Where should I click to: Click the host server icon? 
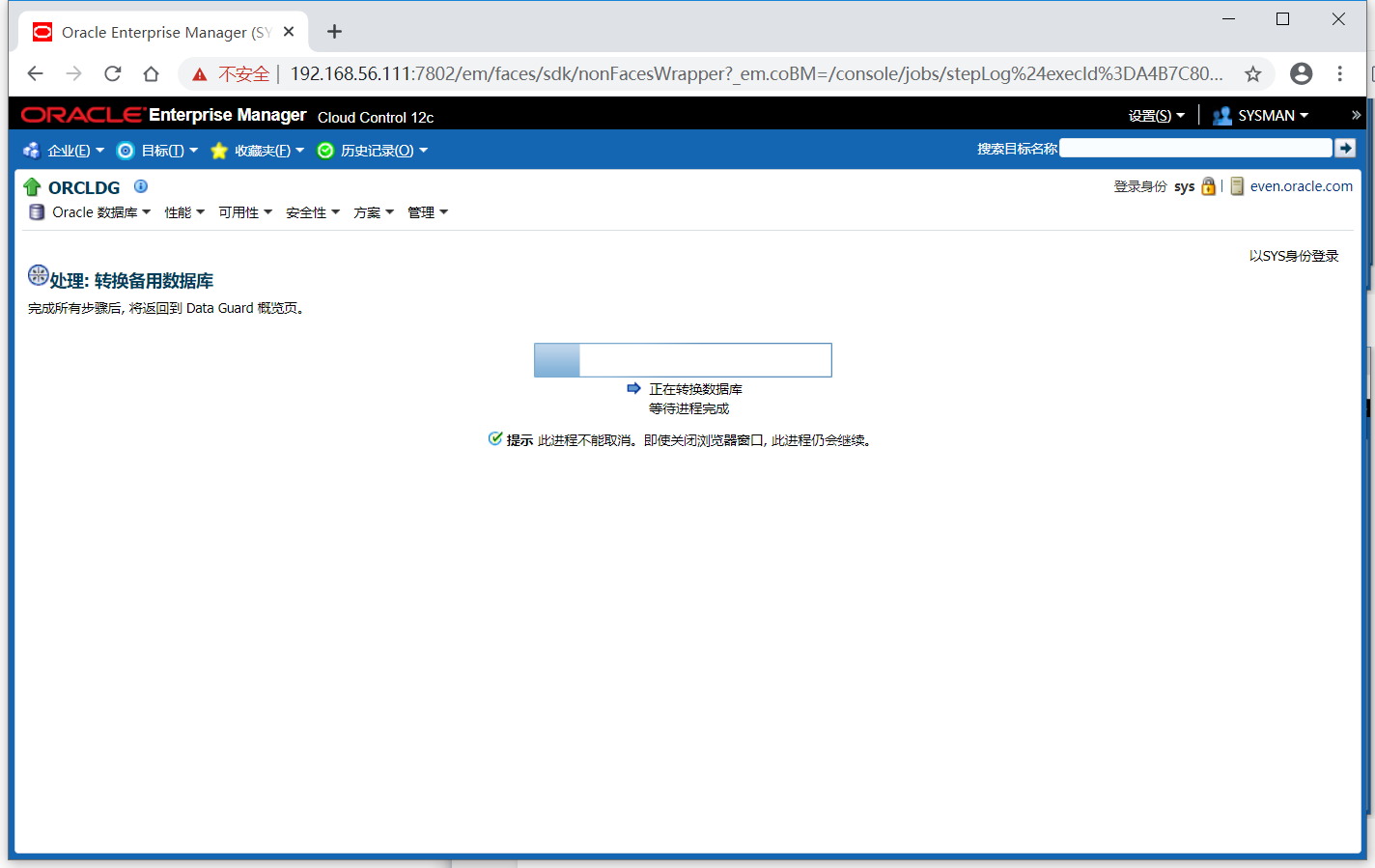click(x=1237, y=186)
